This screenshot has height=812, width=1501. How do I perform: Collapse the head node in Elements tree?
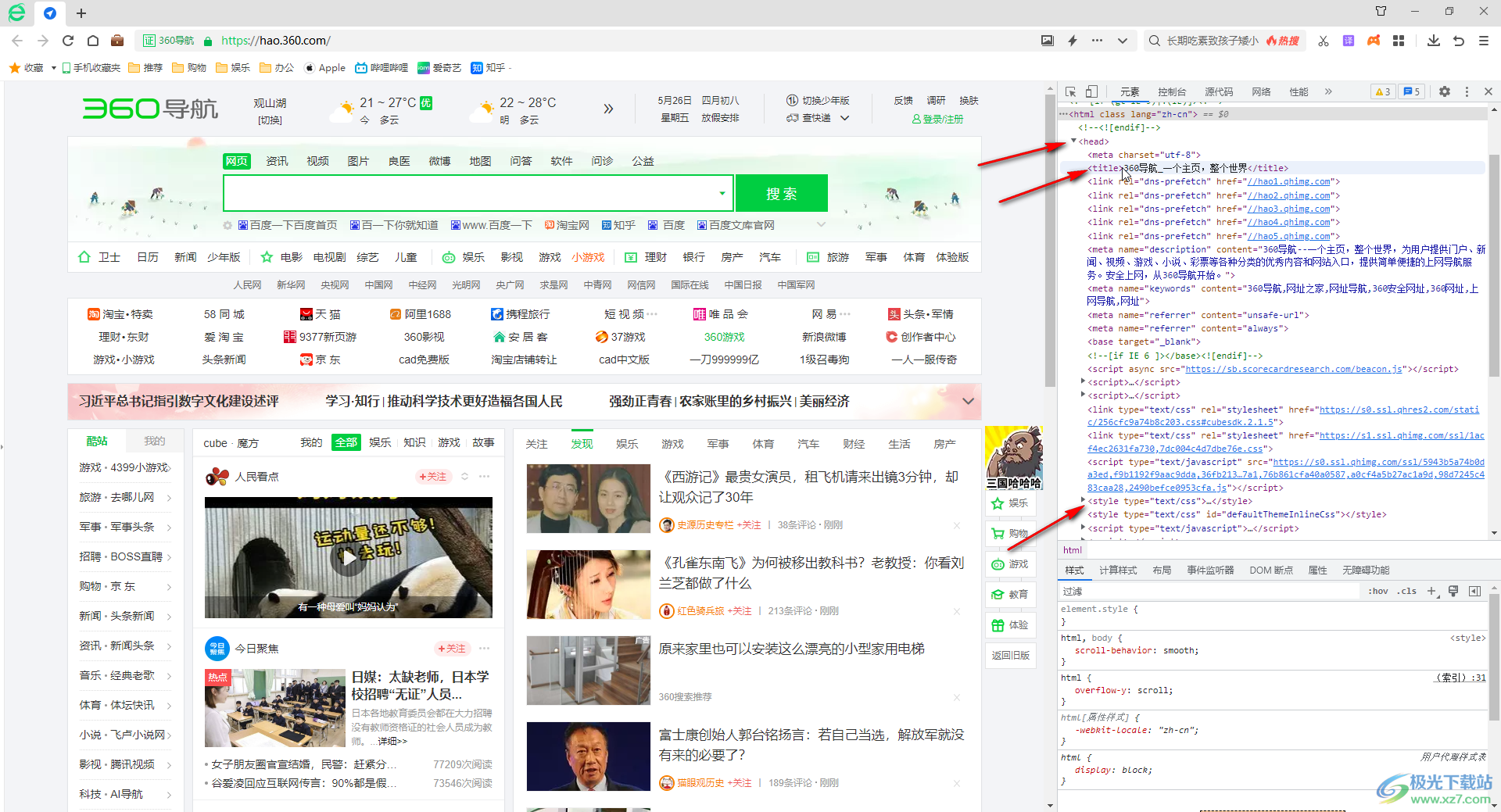pyautogui.click(x=1073, y=141)
